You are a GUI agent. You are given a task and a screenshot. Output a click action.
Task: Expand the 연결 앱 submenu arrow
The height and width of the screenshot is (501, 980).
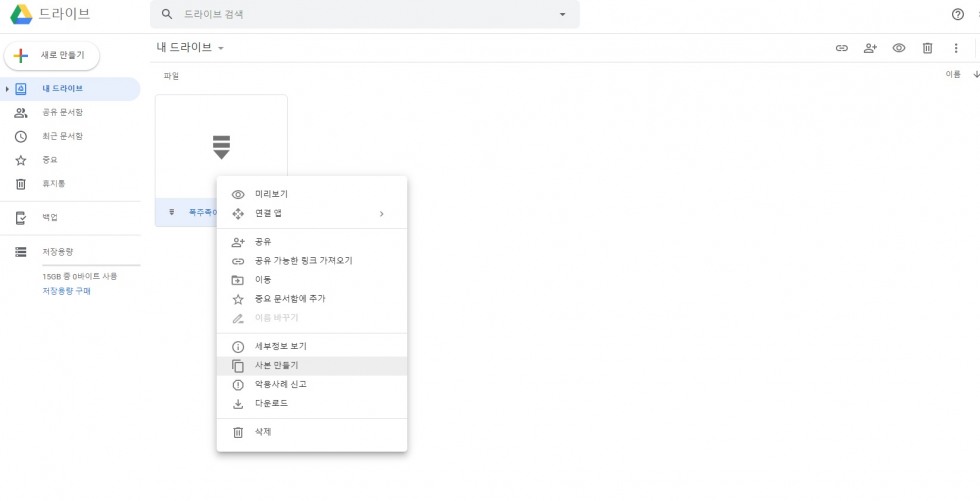(381, 214)
